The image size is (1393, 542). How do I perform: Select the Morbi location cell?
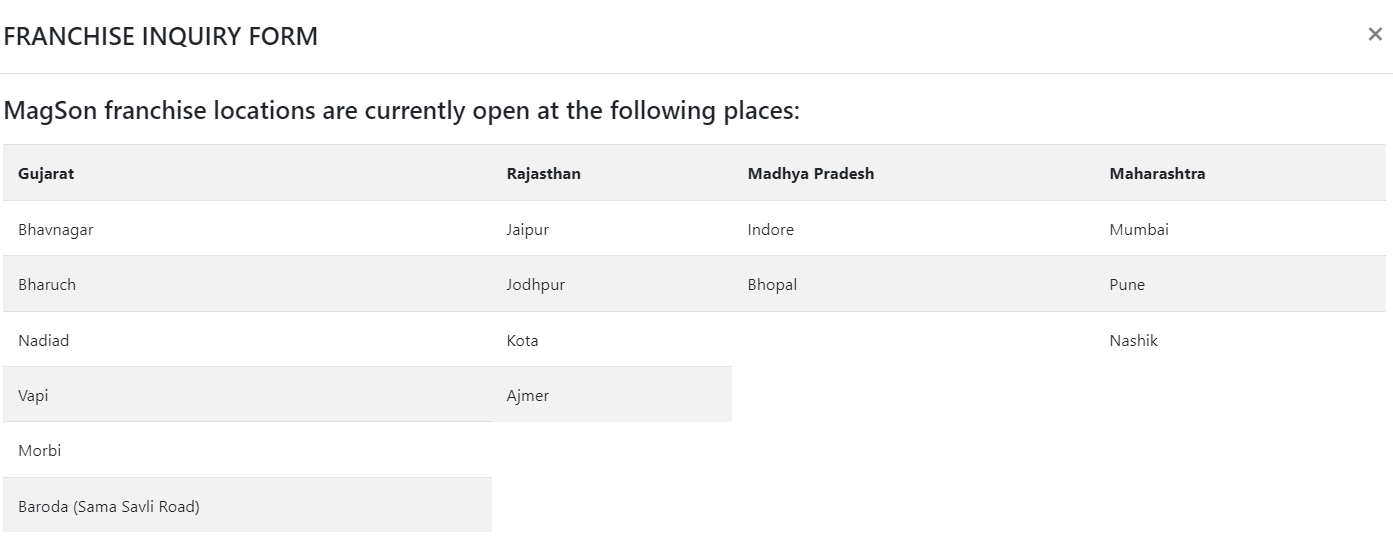point(247,450)
